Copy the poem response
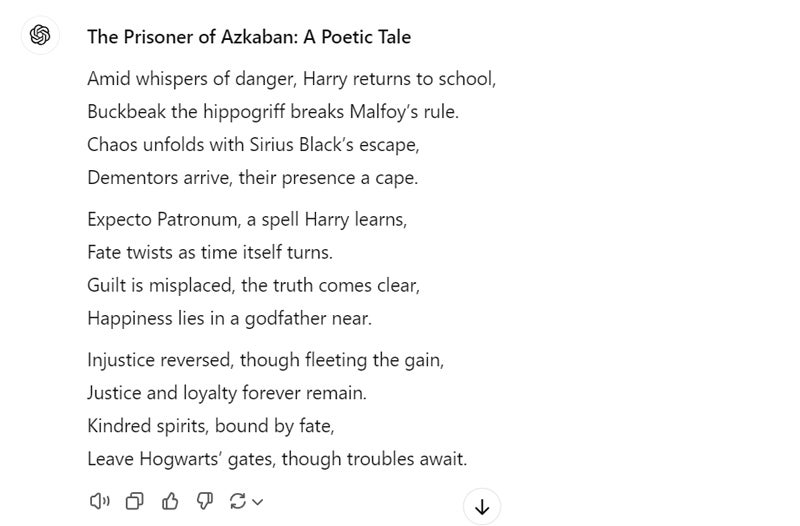The image size is (800, 526). [134, 501]
